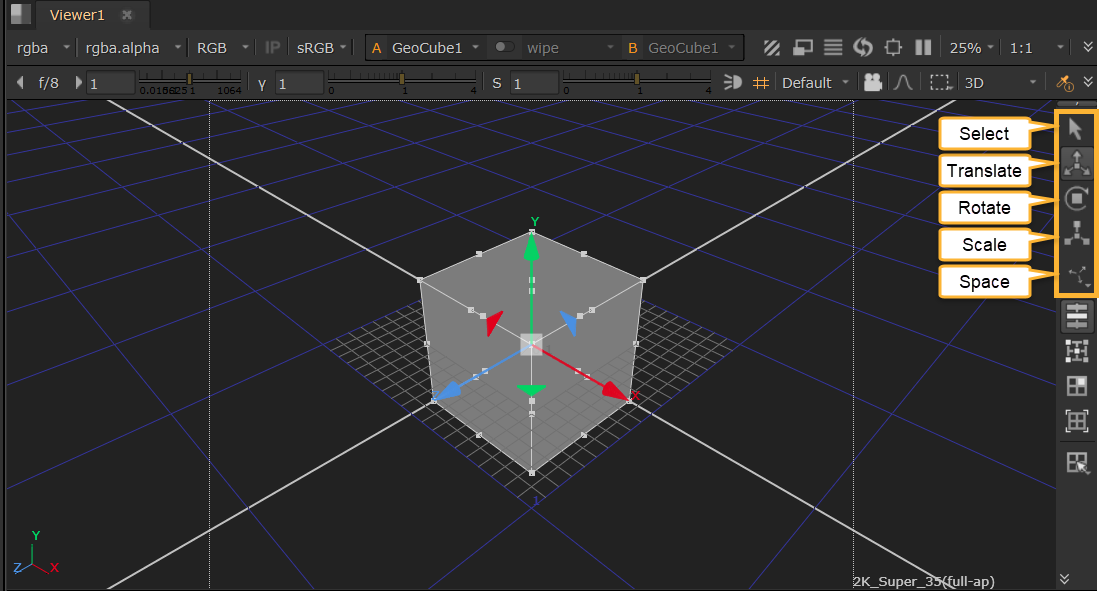Close the Viewer1 tab
Image resolution: width=1099 pixels, height=591 pixels.
pyautogui.click(x=127, y=15)
